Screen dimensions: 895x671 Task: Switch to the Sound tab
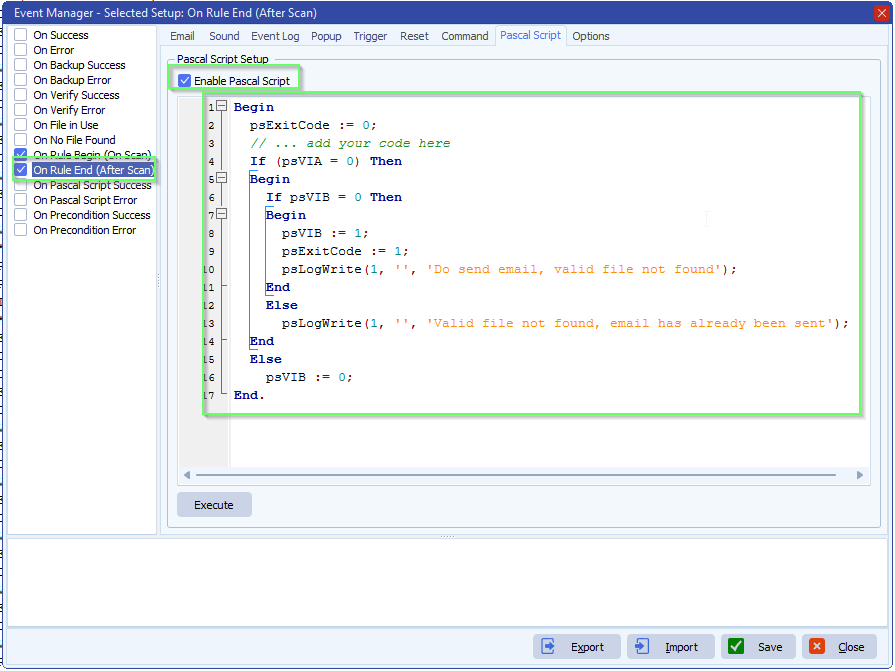(x=224, y=36)
